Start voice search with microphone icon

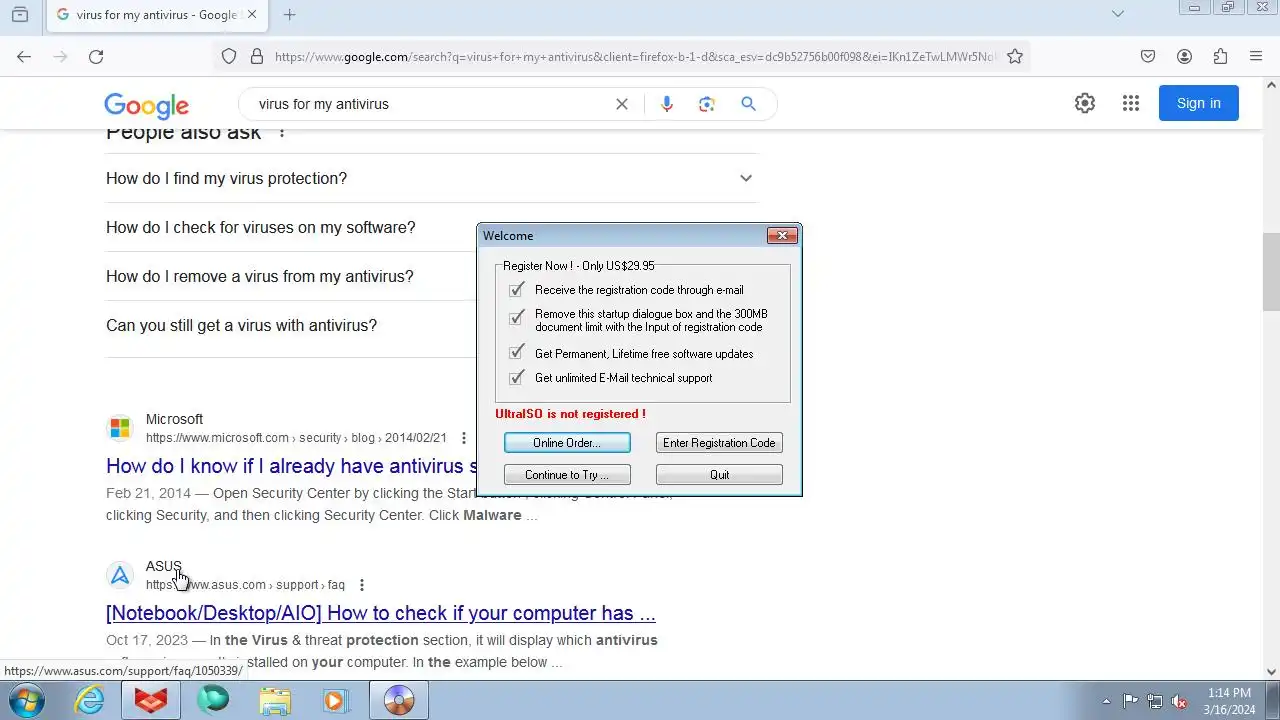[667, 104]
